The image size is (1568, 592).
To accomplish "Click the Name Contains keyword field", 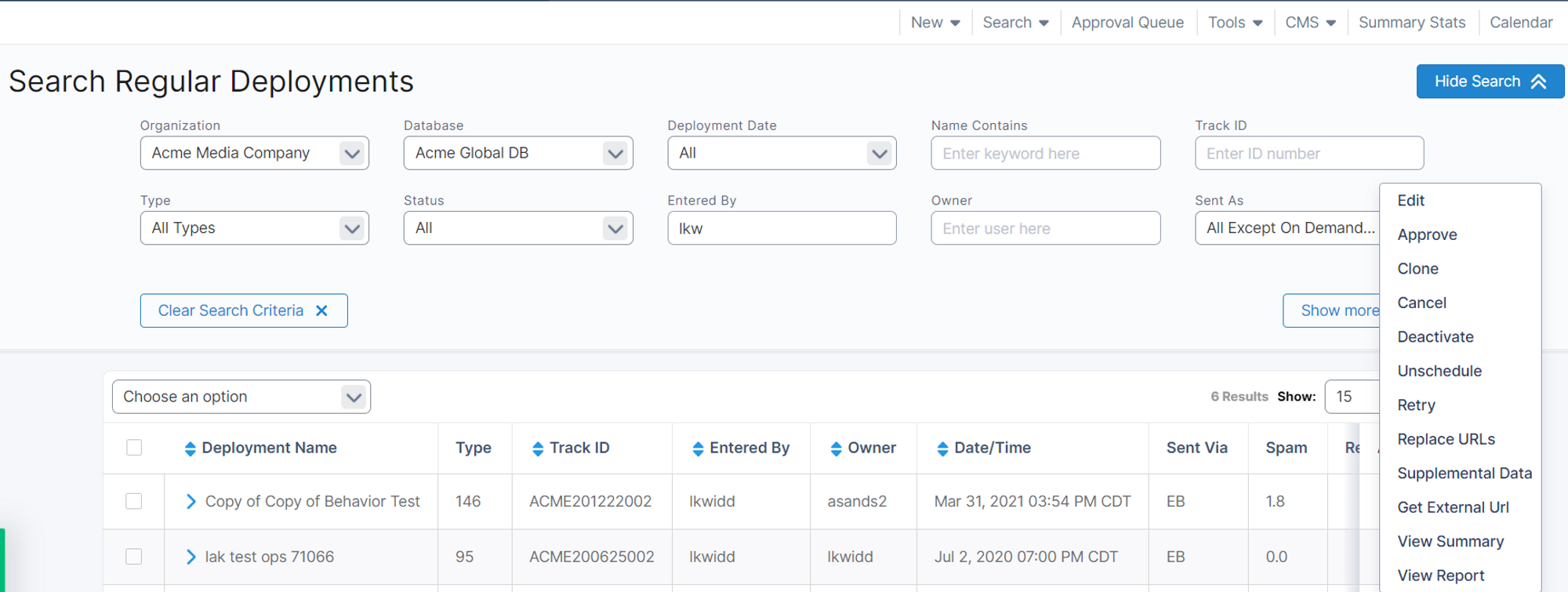I will (x=1045, y=154).
